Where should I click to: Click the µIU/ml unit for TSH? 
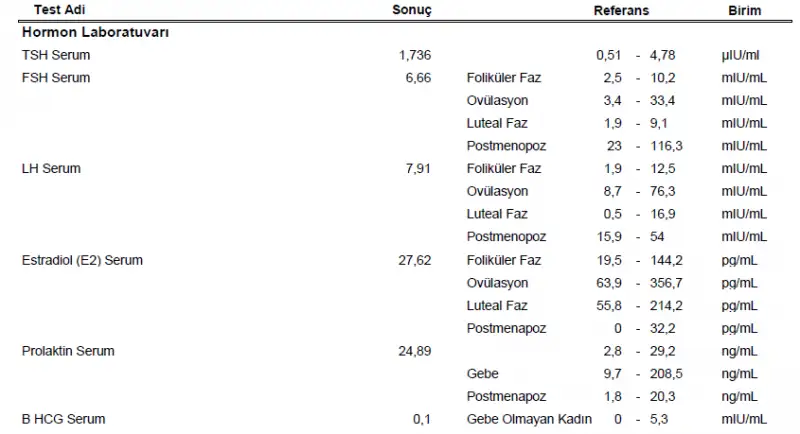click(741, 55)
